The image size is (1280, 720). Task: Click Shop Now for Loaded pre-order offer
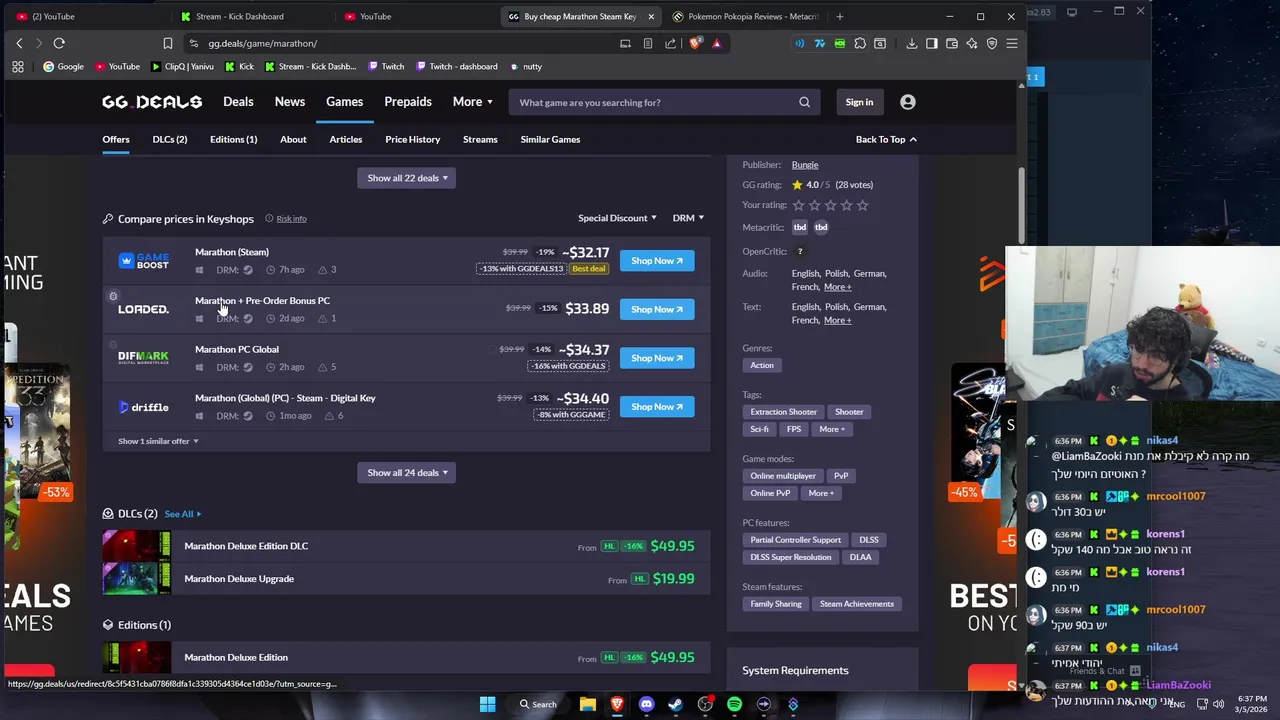click(657, 309)
